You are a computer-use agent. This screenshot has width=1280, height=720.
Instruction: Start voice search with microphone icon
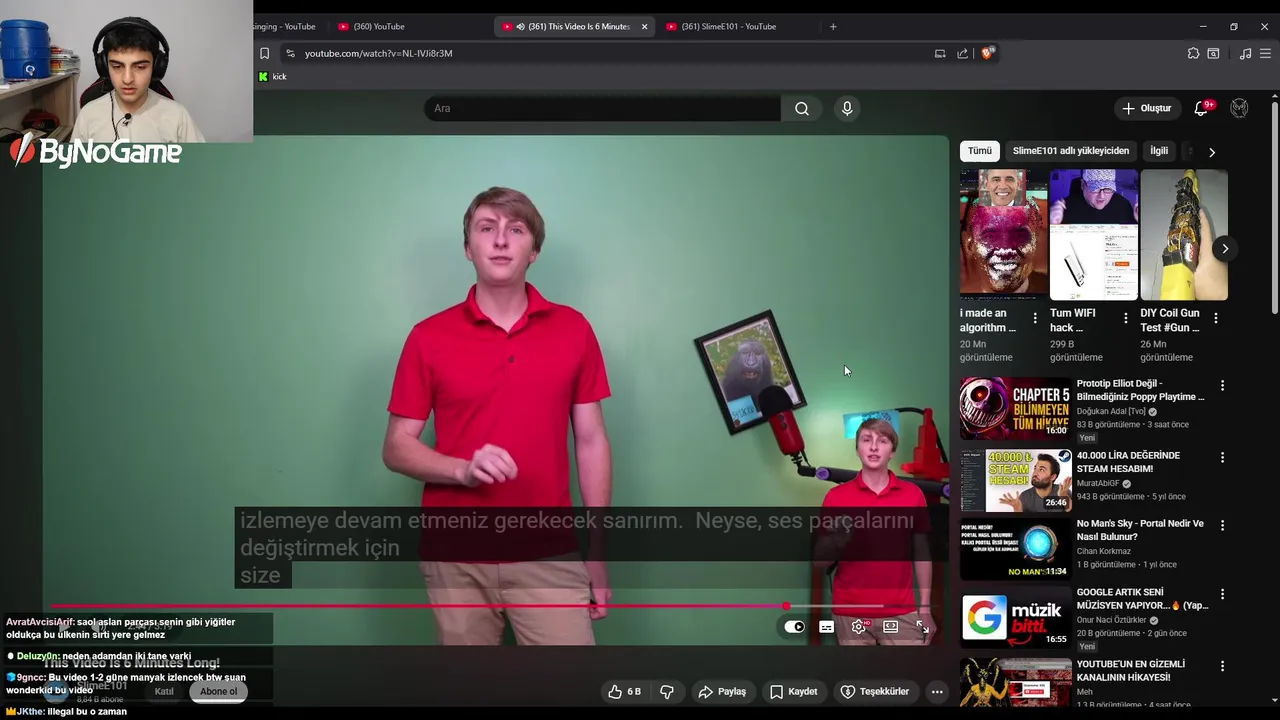point(847,108)
